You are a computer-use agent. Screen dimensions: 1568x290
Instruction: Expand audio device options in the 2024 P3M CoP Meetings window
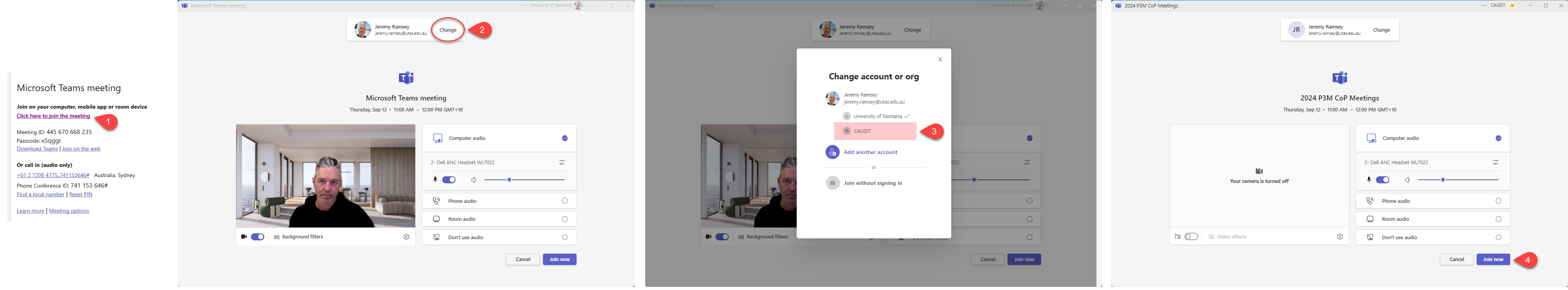click(1496, 163)
